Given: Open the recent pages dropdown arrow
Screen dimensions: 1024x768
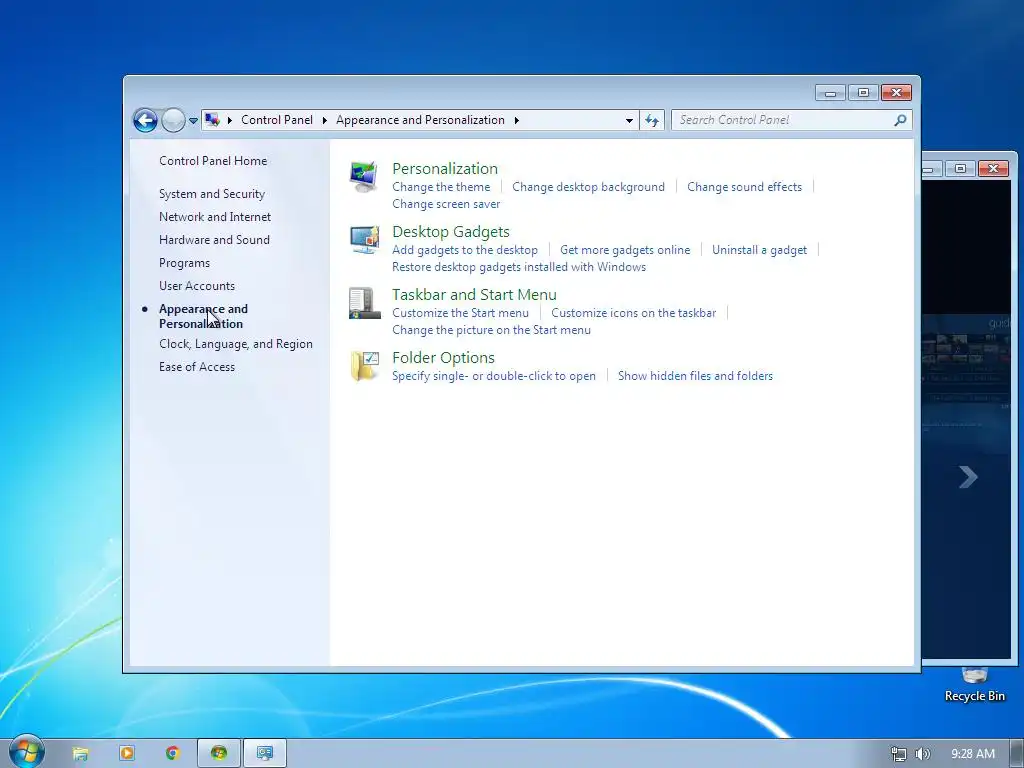Looking at the screenshot, I should (x=193, y=121).
